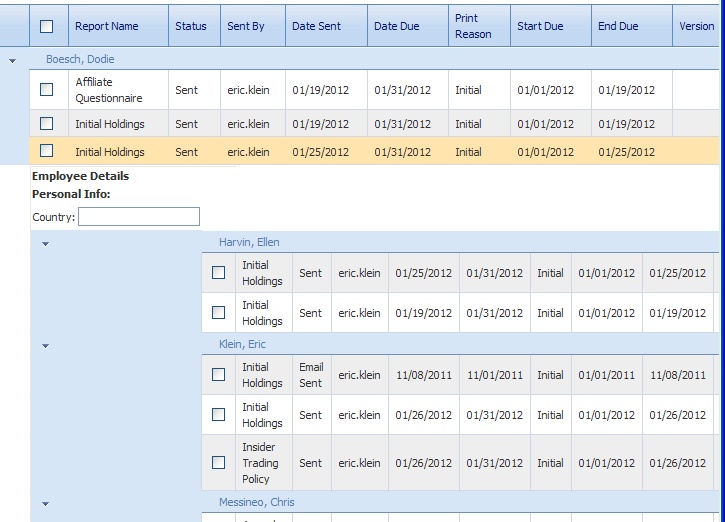The height and width of the screenshot is (522, 725).
Task: Check Klein's Insider Trading Policy checkbox
Action: (x=219, y=463)
